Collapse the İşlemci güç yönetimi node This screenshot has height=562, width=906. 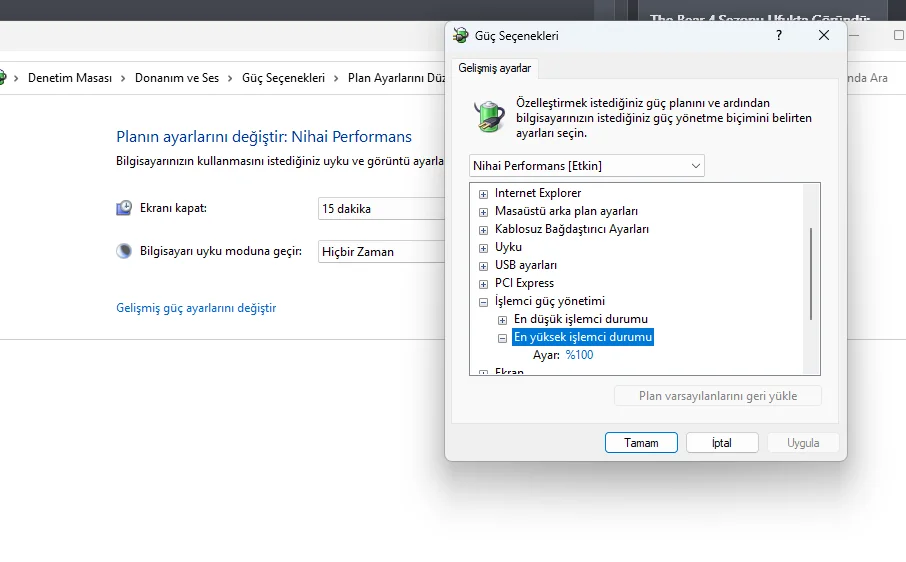(x=483, y=302)
